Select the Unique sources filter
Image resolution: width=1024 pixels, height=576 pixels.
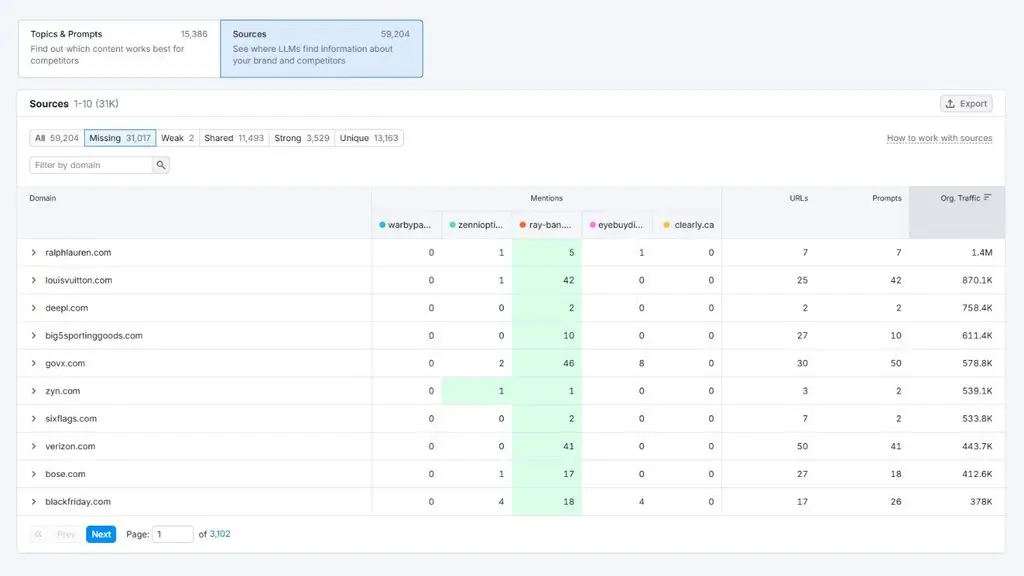[x=369, y=138]
